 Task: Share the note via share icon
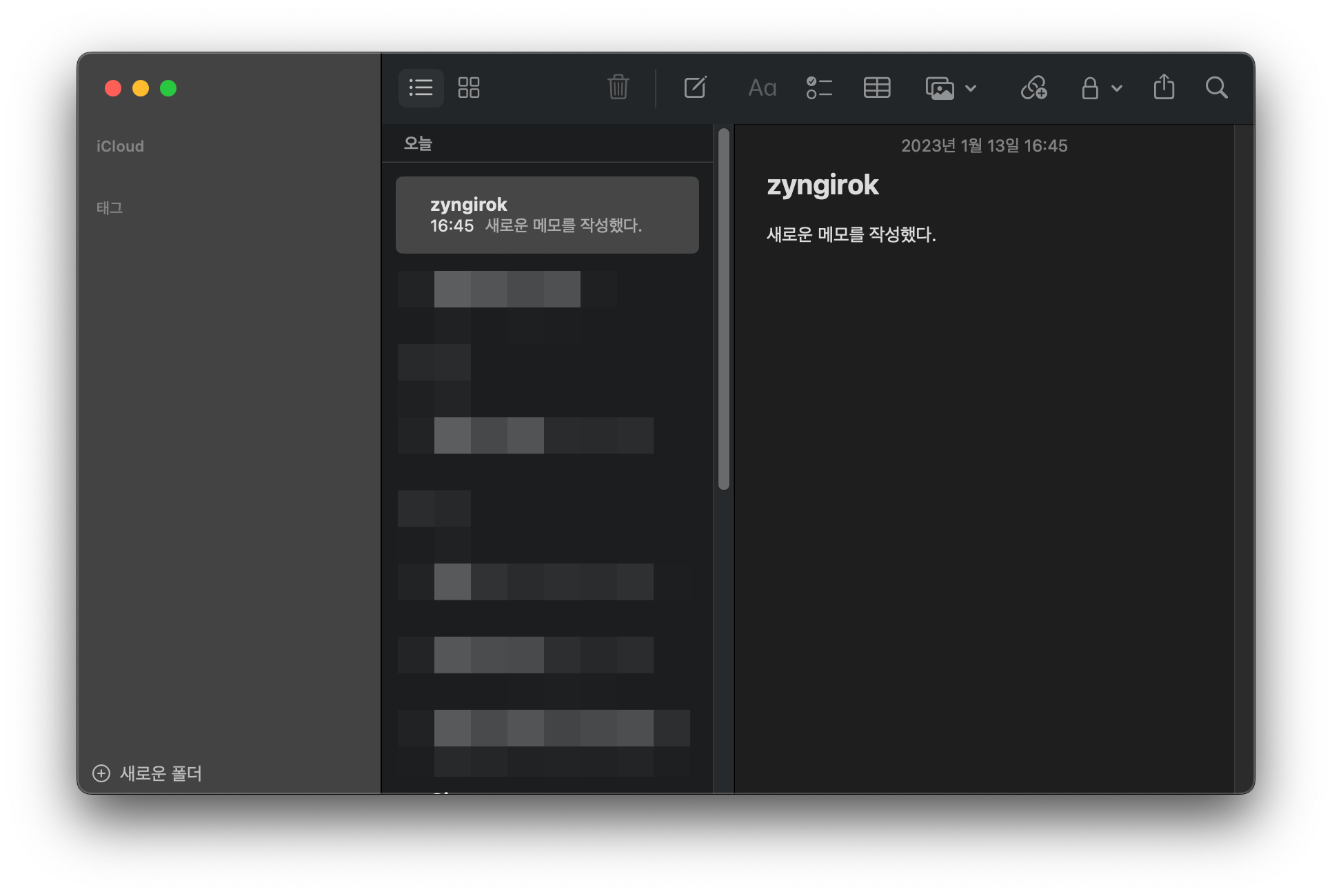(1164, 88)
